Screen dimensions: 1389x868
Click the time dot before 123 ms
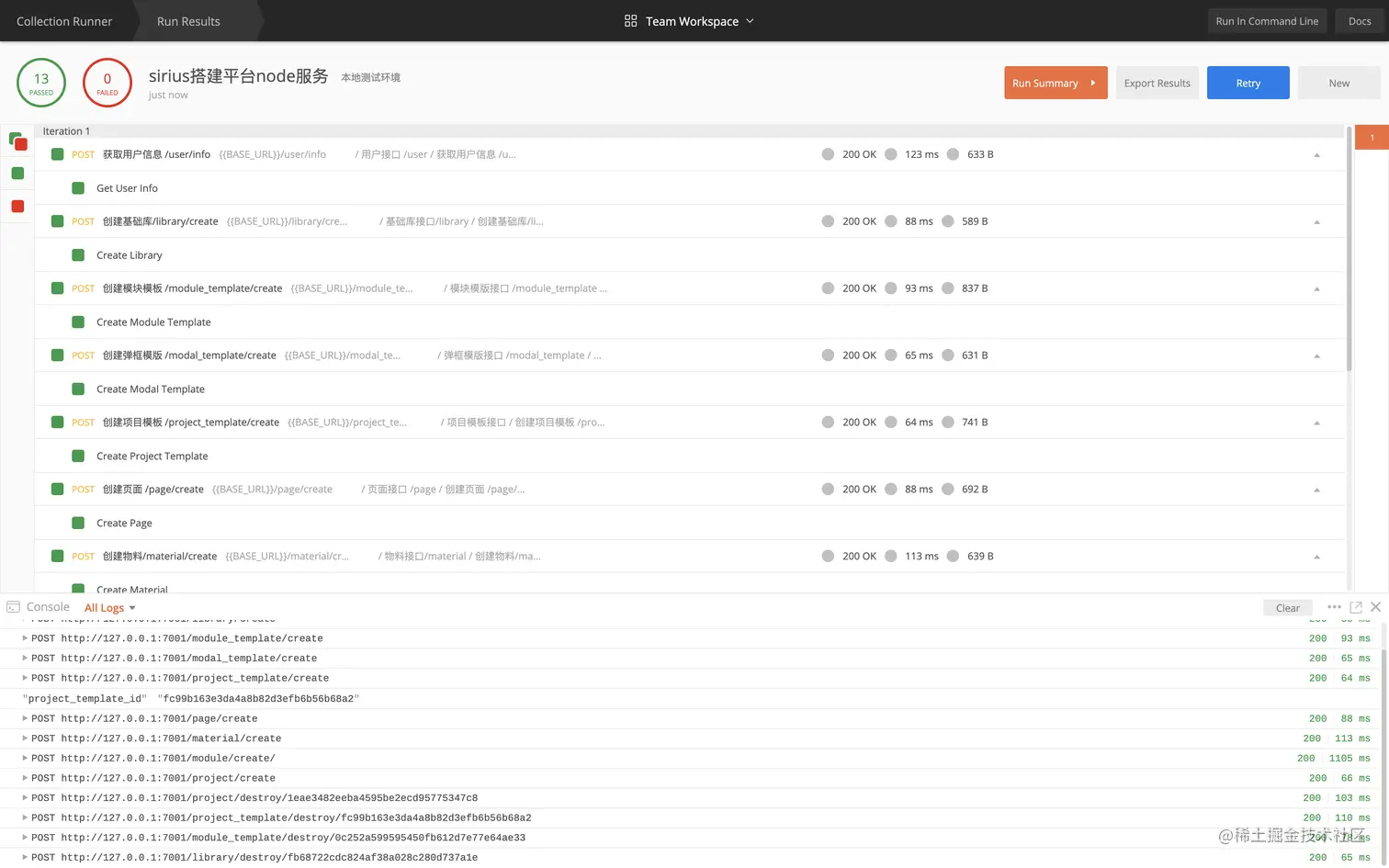890,154
